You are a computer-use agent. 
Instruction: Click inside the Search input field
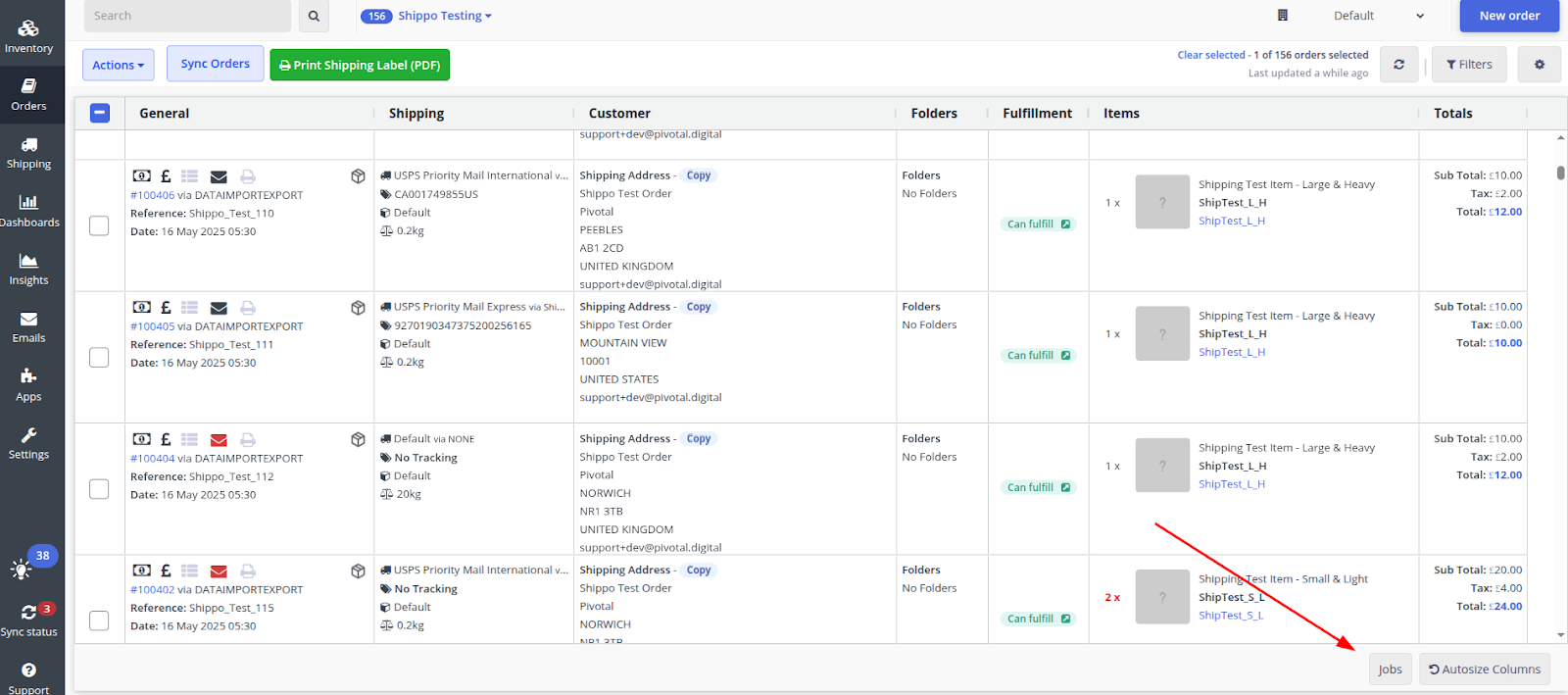click(187, 16)
